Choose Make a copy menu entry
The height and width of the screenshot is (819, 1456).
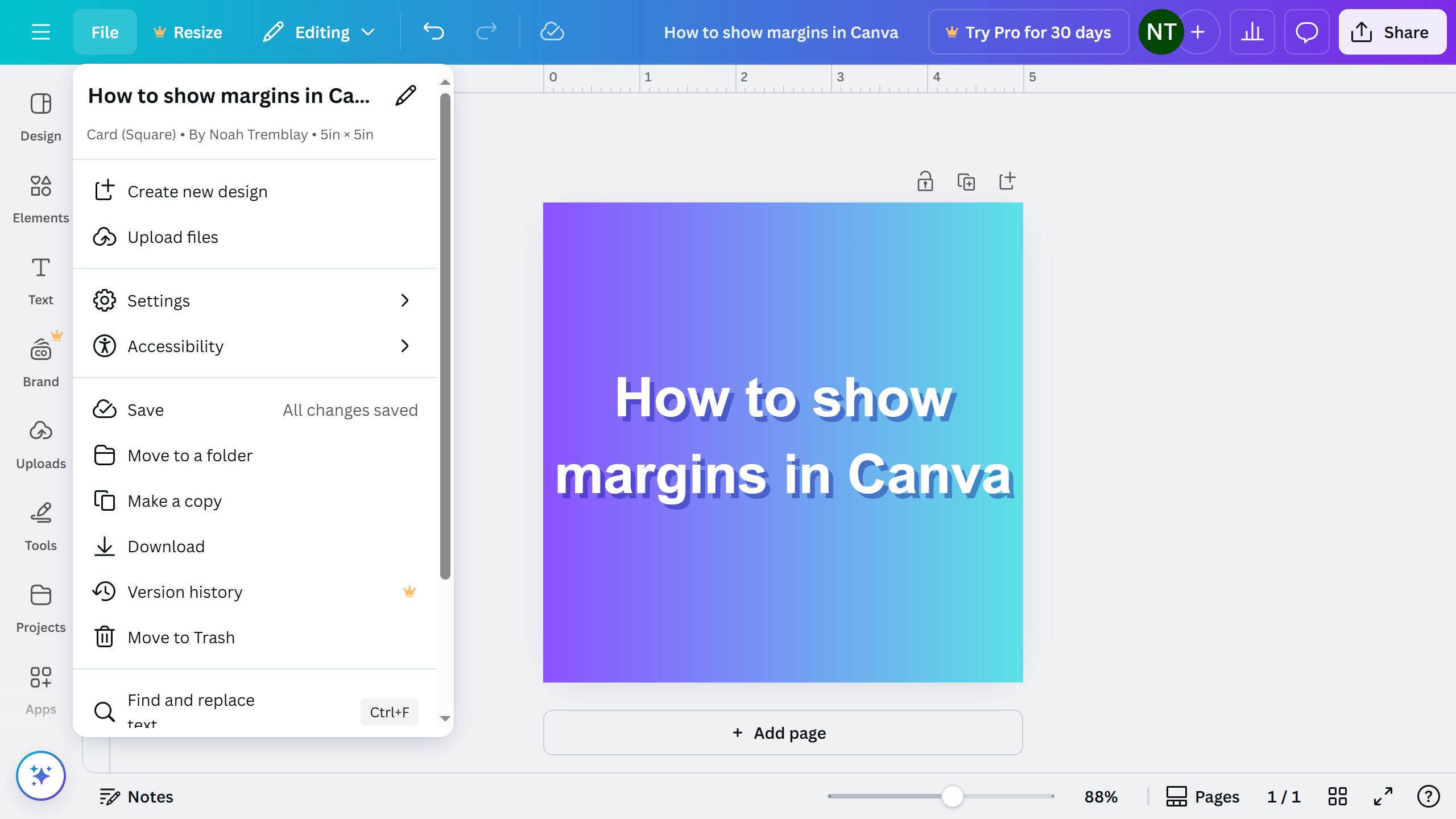click(x=175, y=500)
